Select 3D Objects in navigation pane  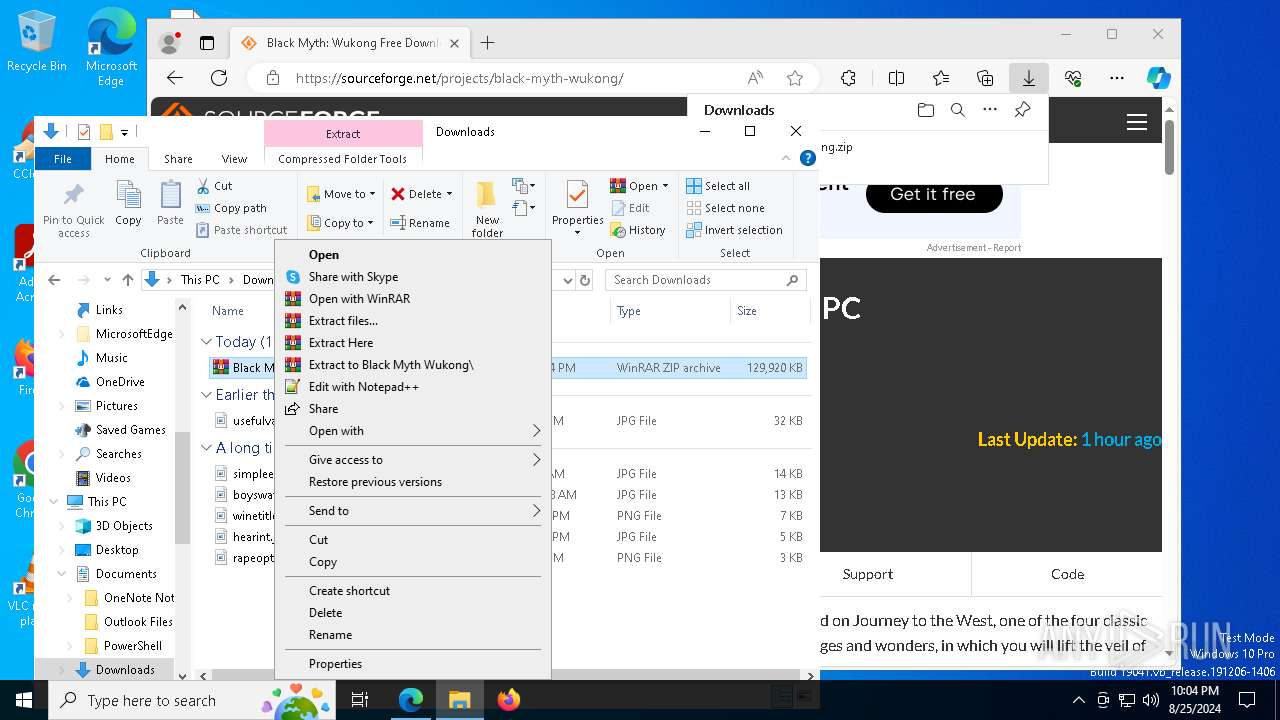point(124,526)
